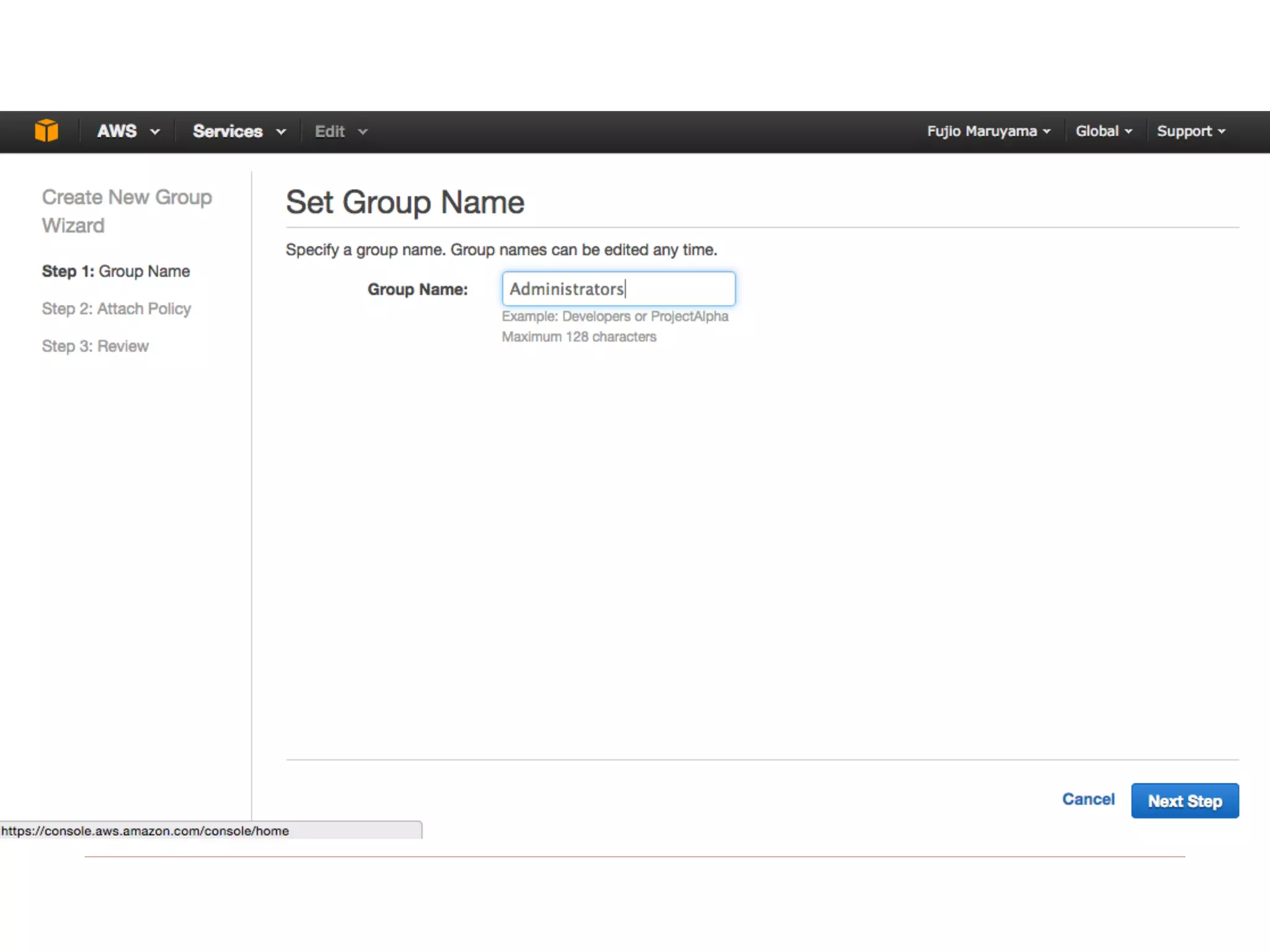
Task: Click the Example Developers or ProjectAlpha hint
Action: (x=615, y=317)
